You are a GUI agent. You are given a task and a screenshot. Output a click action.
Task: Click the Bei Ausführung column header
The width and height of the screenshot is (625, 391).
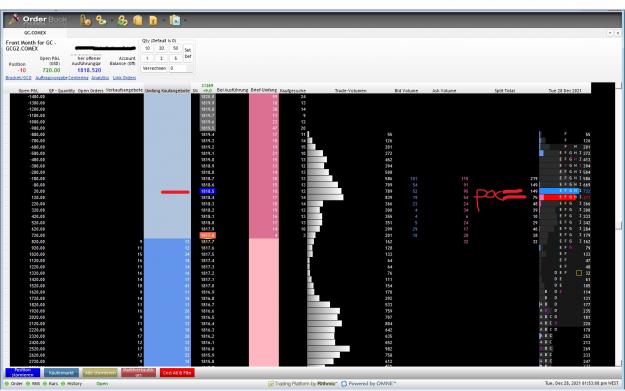click(232, 90)
